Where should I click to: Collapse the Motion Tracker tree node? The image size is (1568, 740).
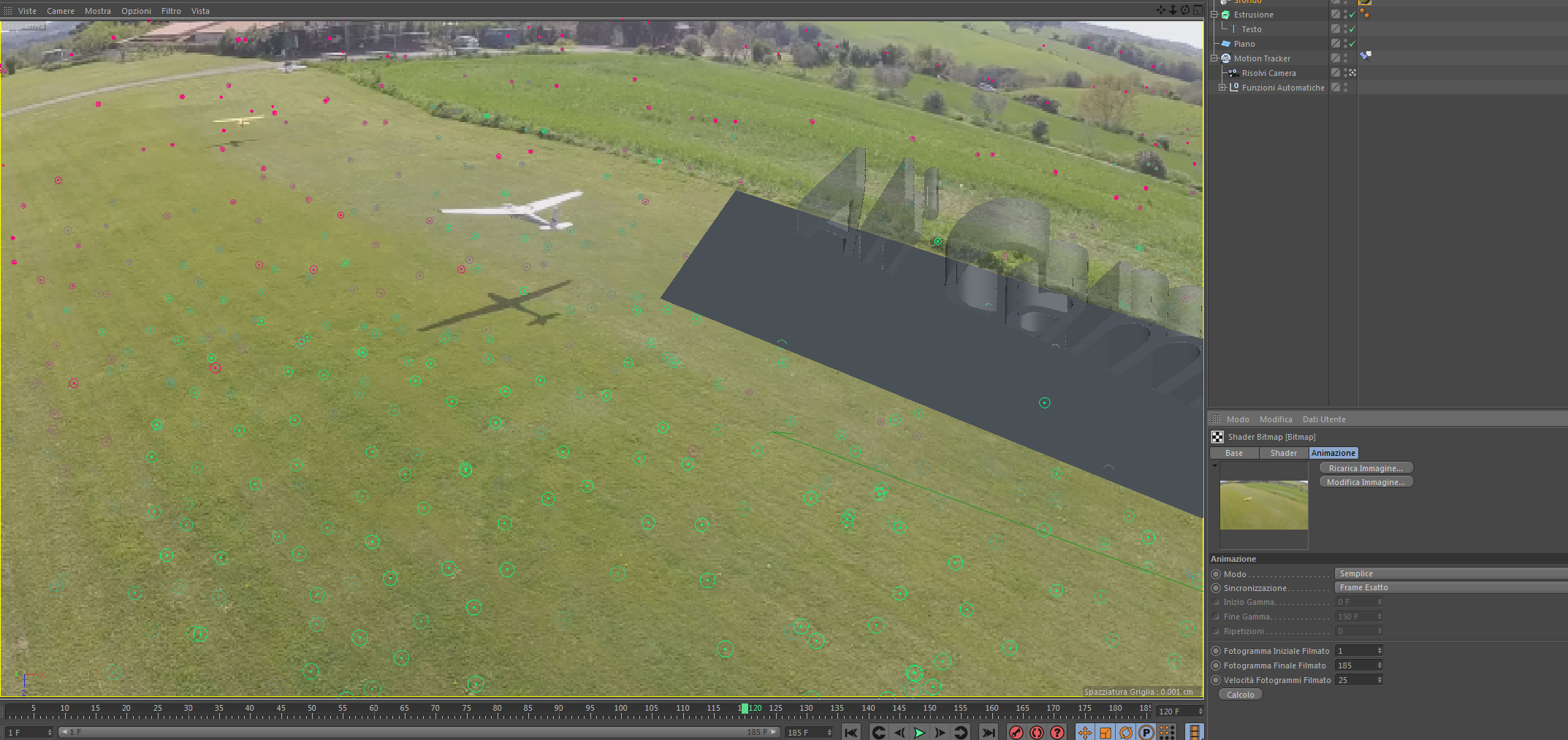click(x=1214, y=58)
